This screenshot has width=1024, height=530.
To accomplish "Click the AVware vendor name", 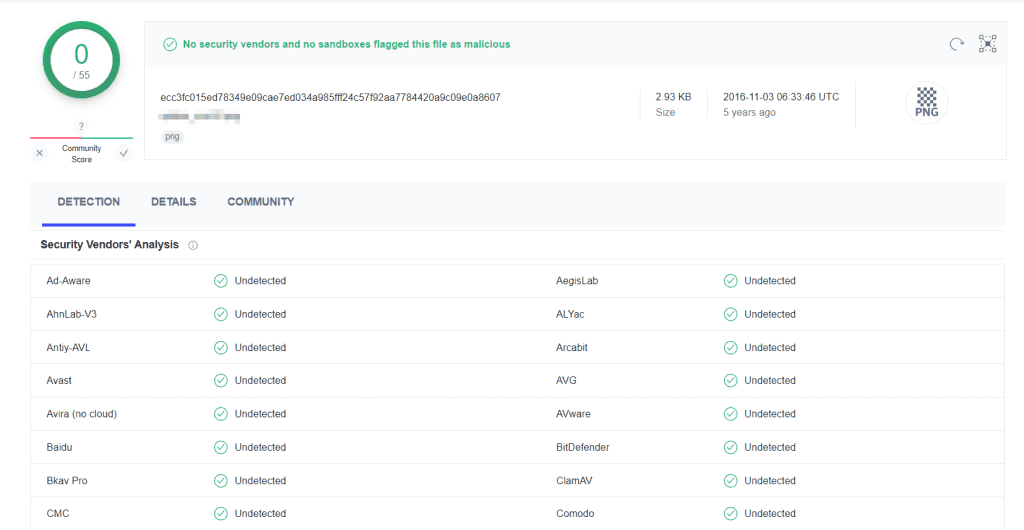I will 573,414.
